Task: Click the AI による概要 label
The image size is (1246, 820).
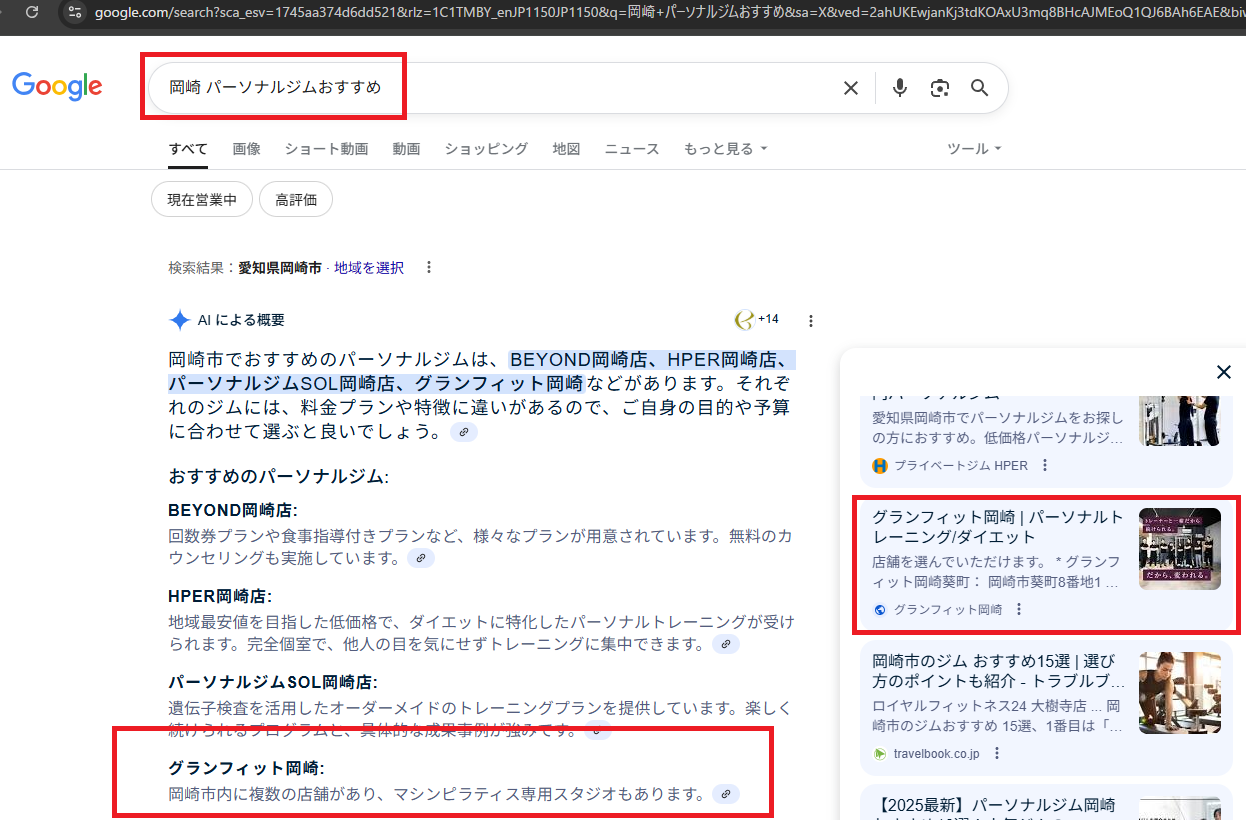Action: [241, 320]
